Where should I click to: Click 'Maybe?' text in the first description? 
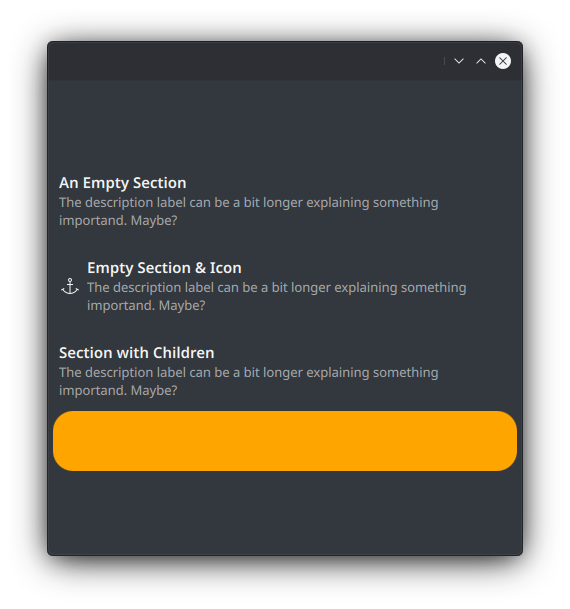point(154,221)
